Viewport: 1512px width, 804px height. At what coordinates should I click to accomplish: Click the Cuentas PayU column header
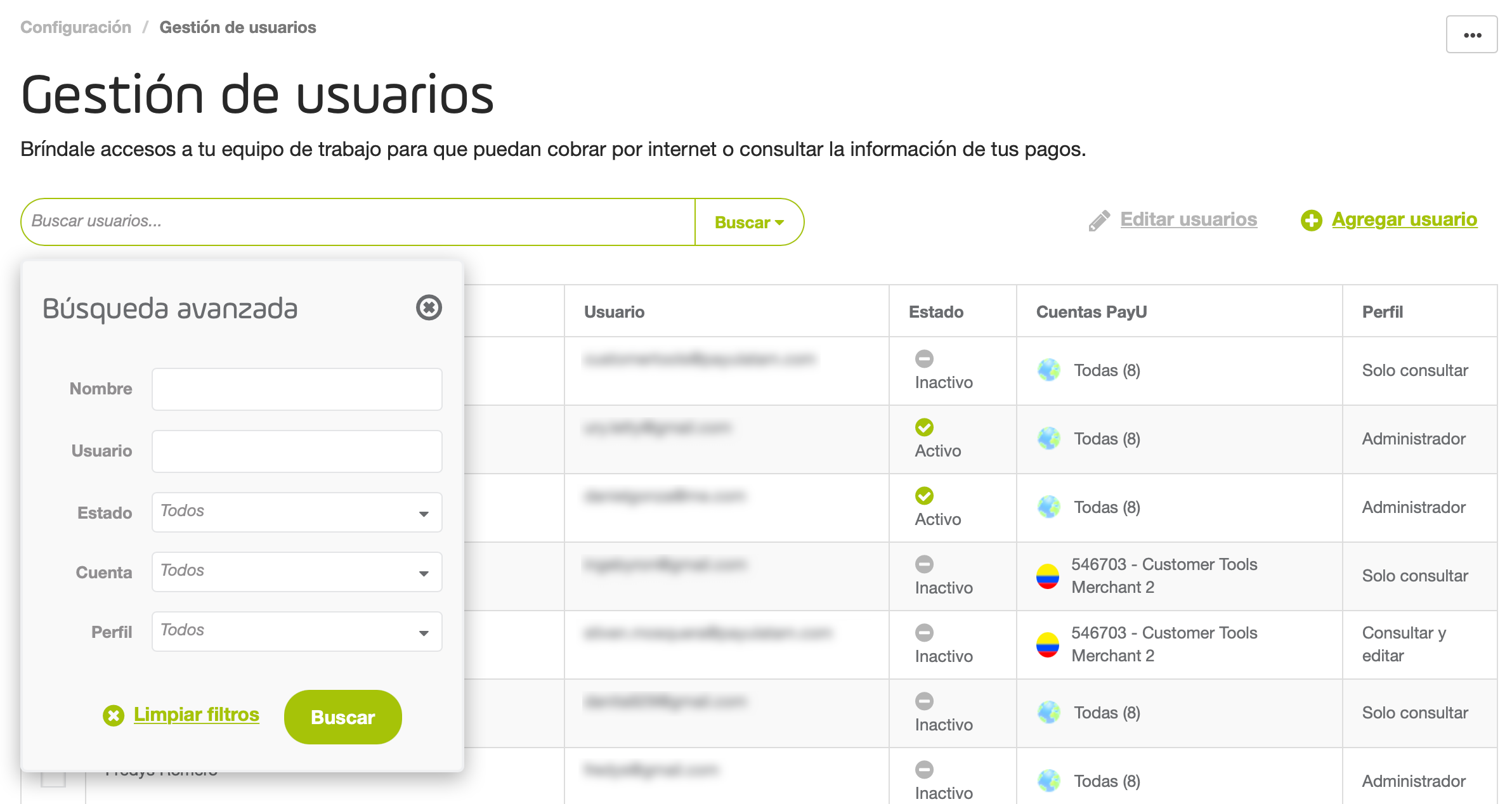coord(1092,312)
